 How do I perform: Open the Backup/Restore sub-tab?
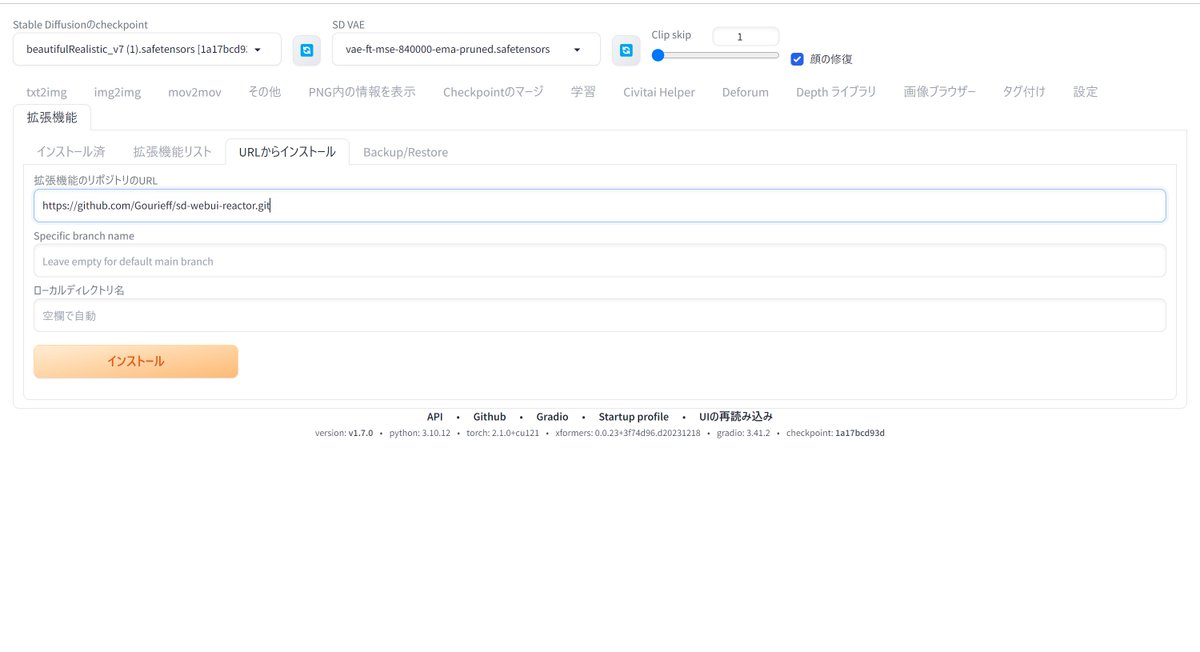point(405,152)
